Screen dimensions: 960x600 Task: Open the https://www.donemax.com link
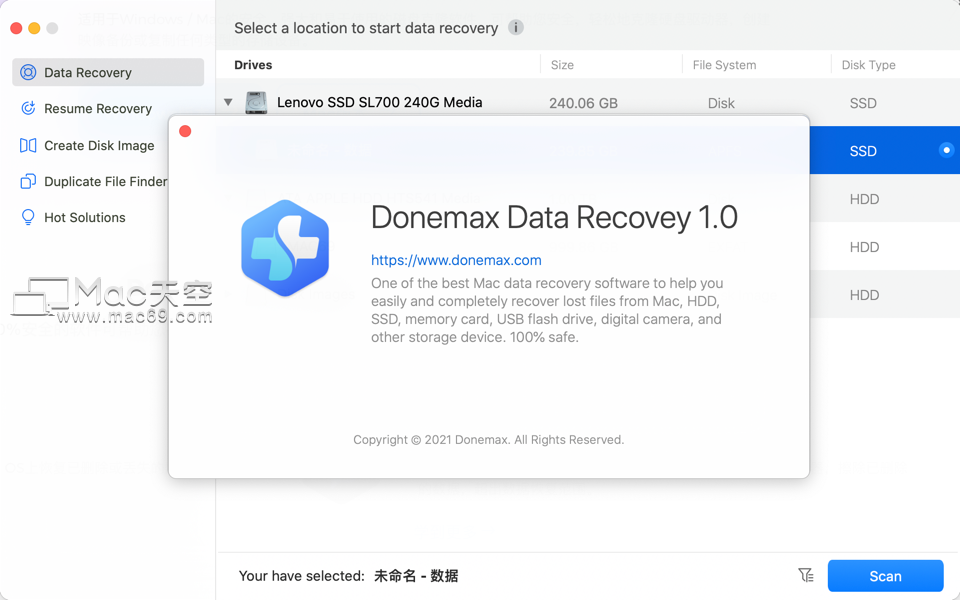456,260
